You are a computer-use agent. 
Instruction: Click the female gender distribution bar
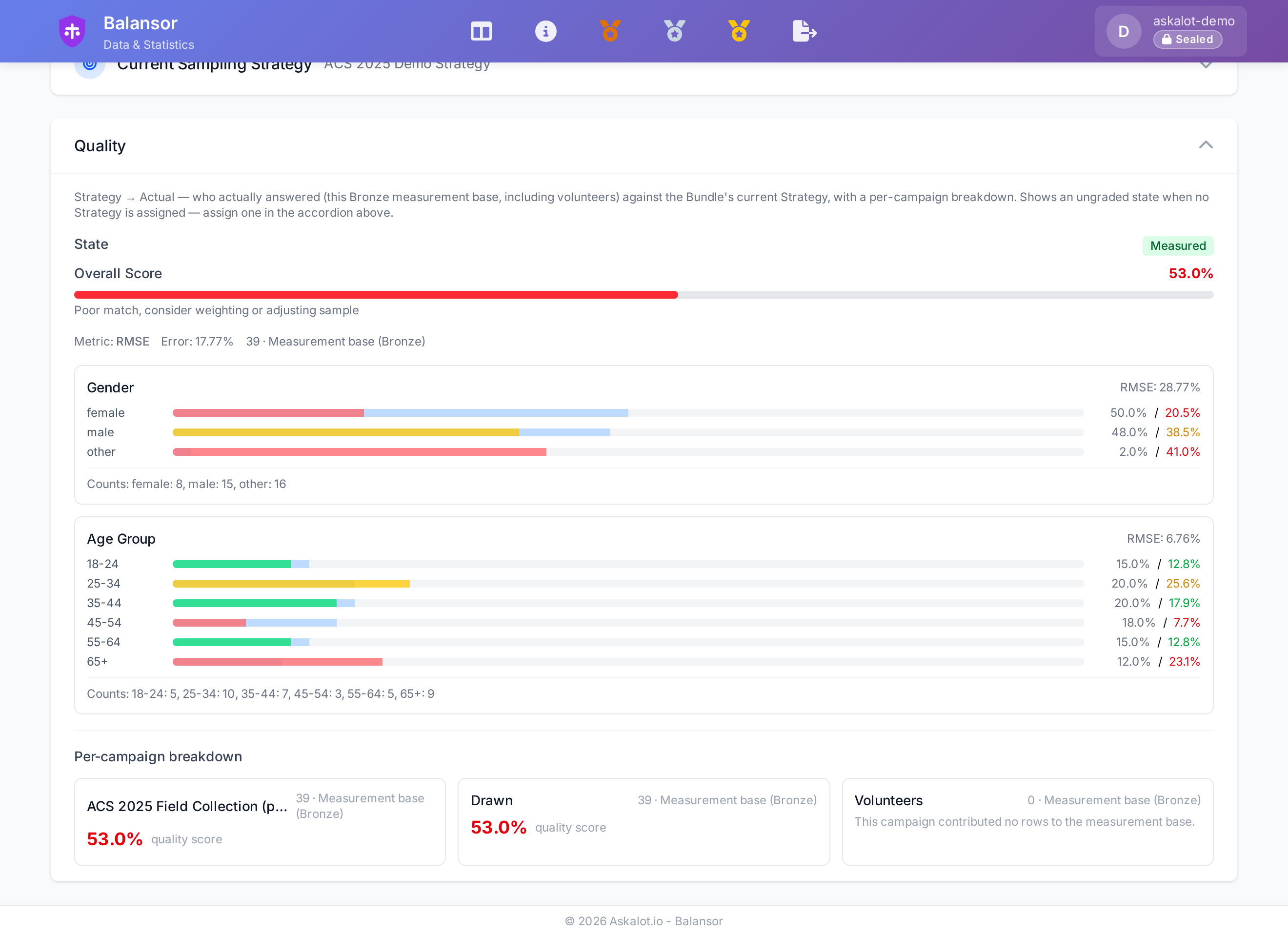point(627,413)
